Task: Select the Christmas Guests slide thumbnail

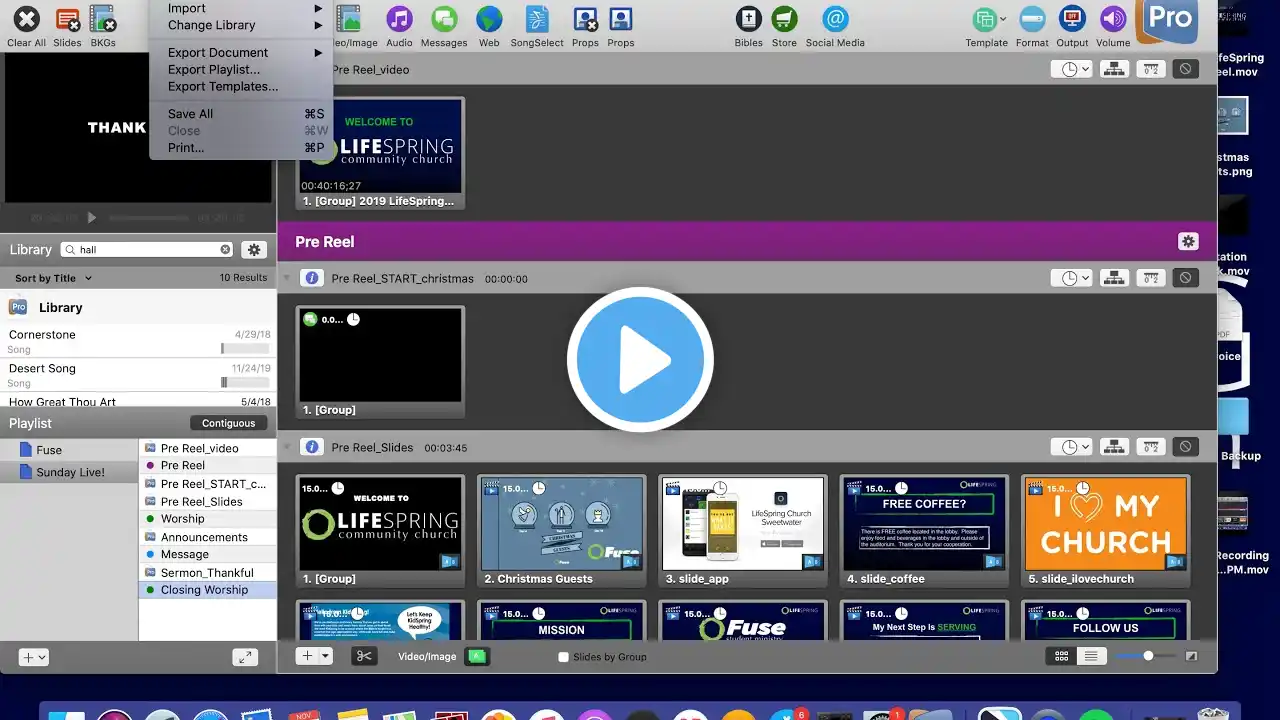Action: pyautogui.click(x=562, y=531)
